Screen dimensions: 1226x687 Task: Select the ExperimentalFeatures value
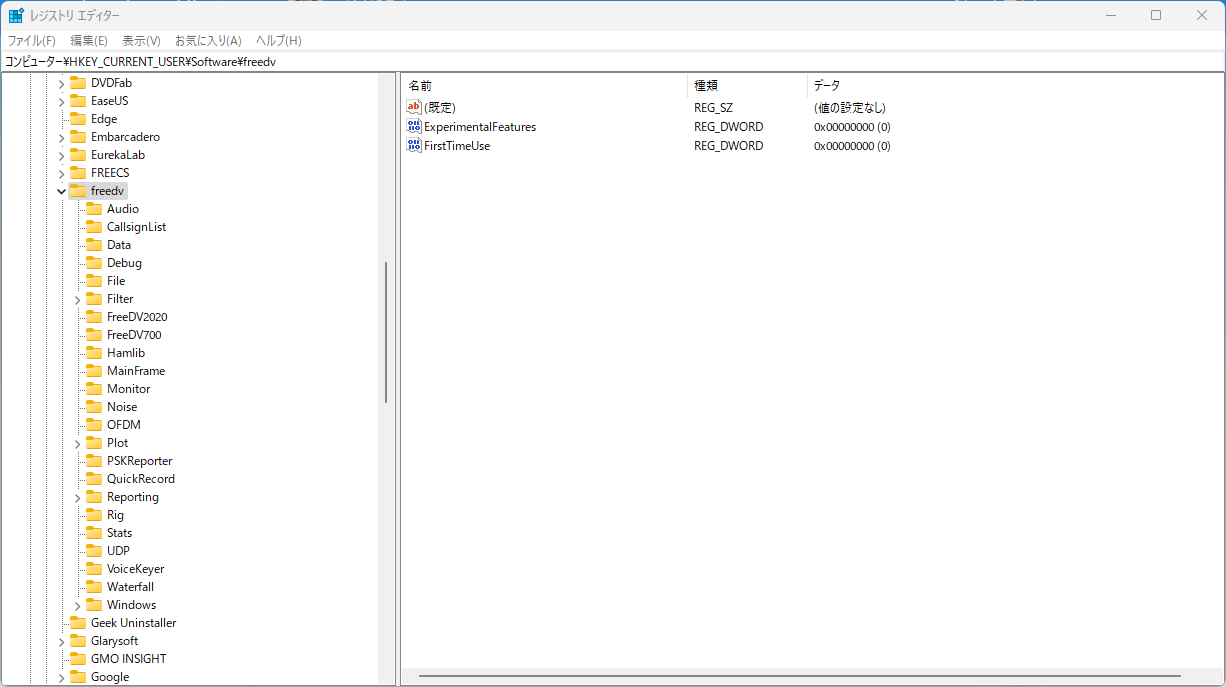point(479,127)
